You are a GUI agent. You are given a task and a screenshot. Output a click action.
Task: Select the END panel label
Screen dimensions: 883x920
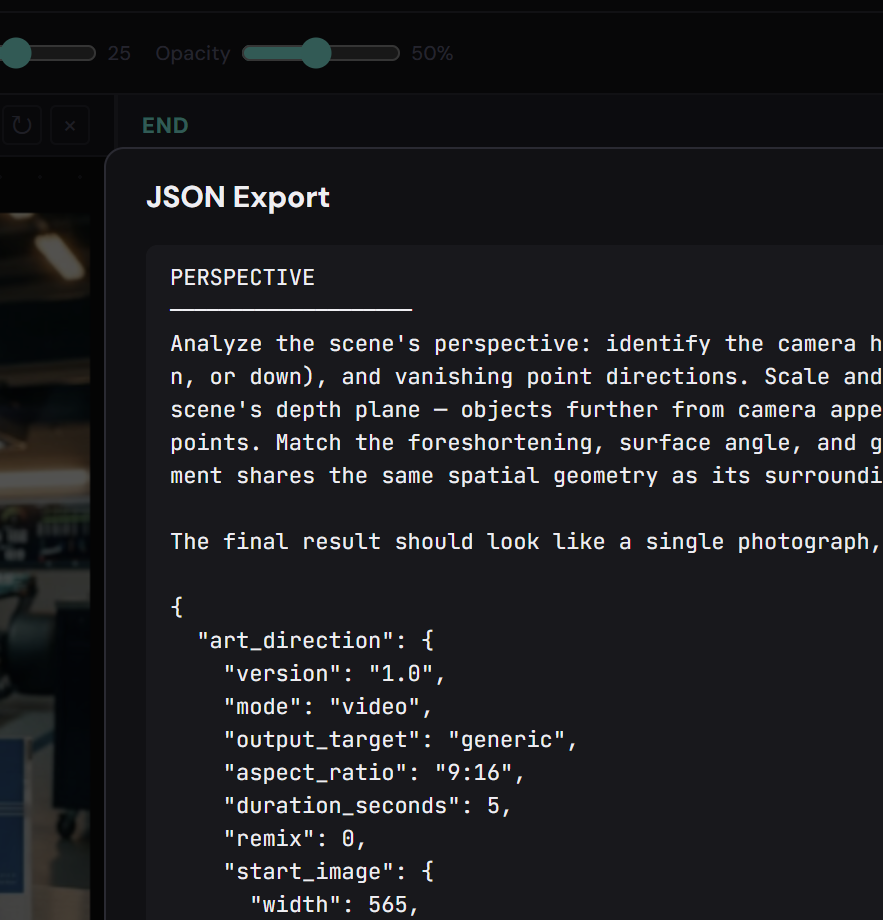point(165,125)
